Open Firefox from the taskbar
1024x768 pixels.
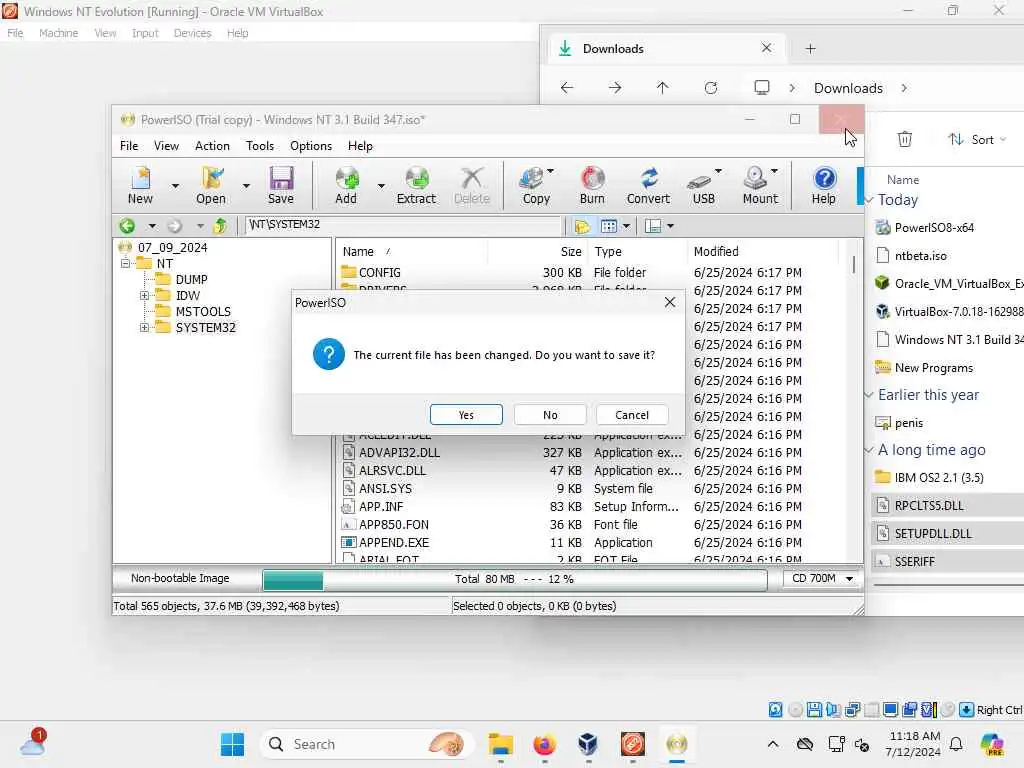pyautogui.click(x=544, y=744)
